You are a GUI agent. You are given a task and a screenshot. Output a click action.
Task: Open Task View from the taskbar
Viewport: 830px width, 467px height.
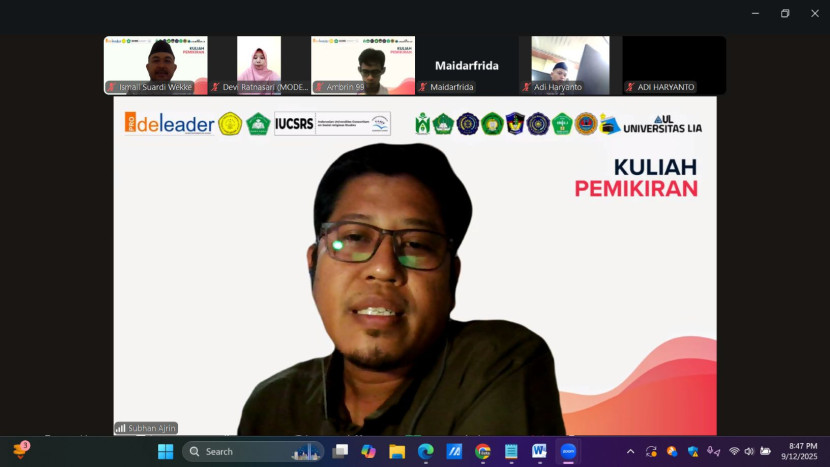341,451
